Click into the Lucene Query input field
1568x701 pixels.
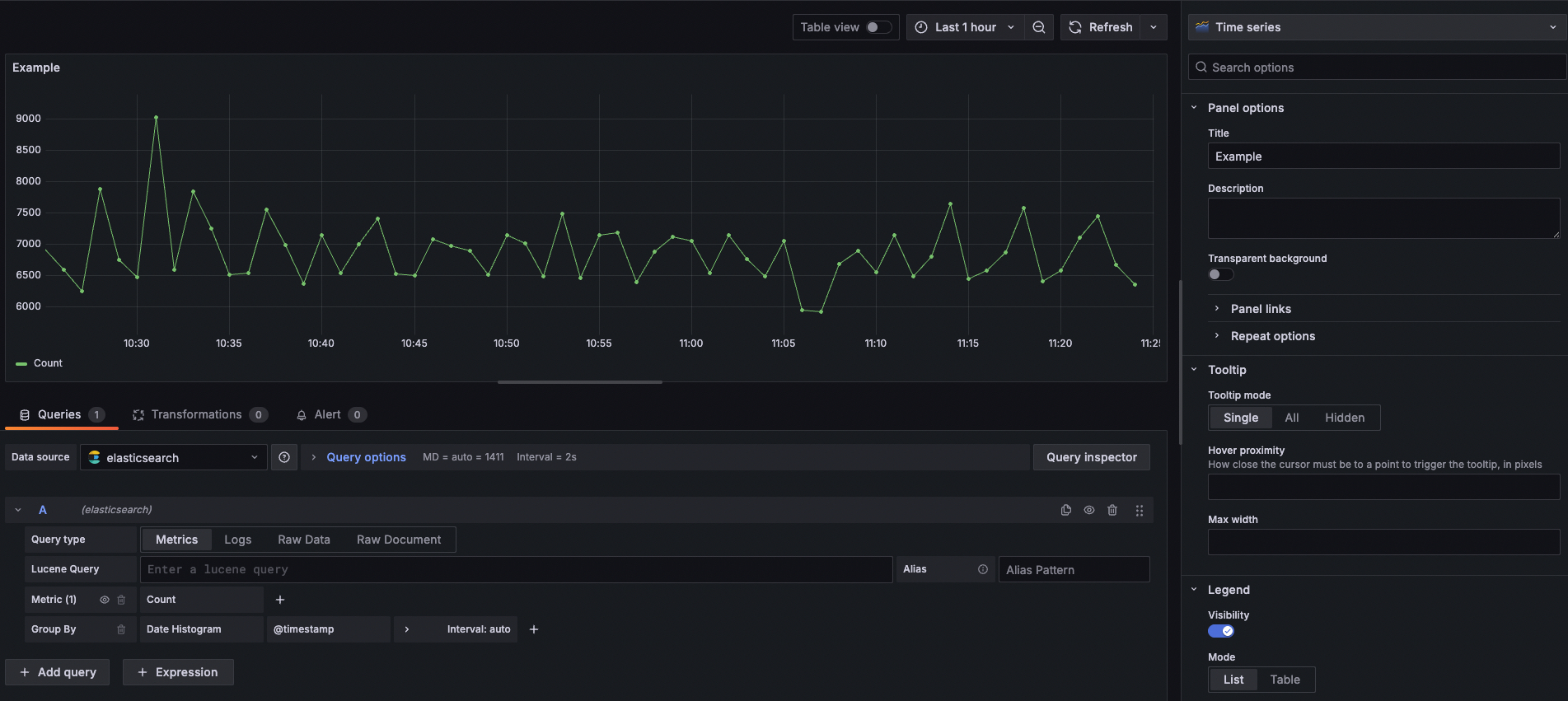point(516,569)
